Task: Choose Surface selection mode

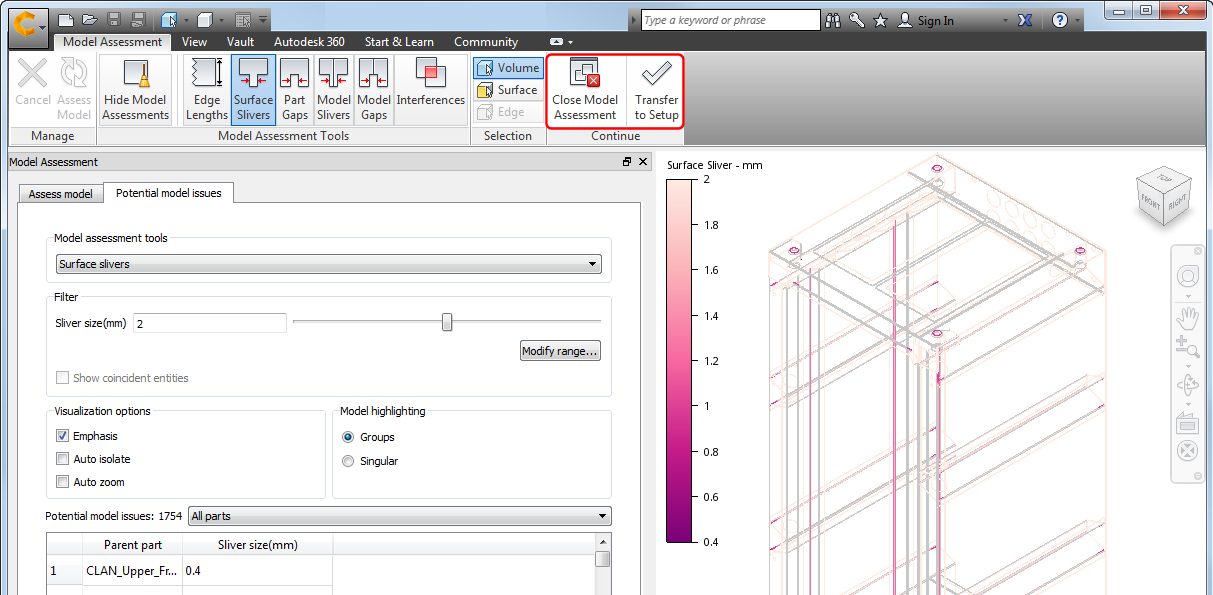Action: pos(508,90)
